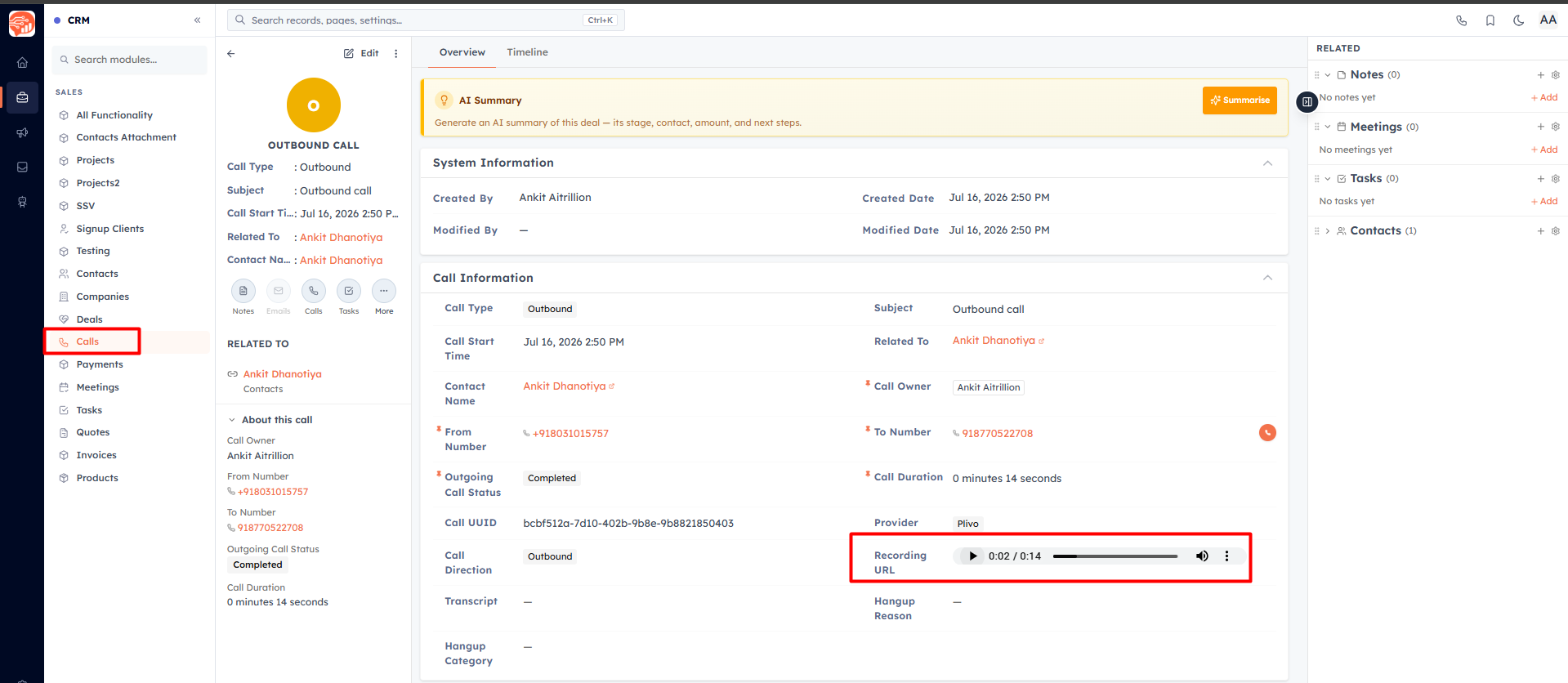This screenshot has width=1568, height=683.
Task: Open the More quick actions icon
Action: 384,291
